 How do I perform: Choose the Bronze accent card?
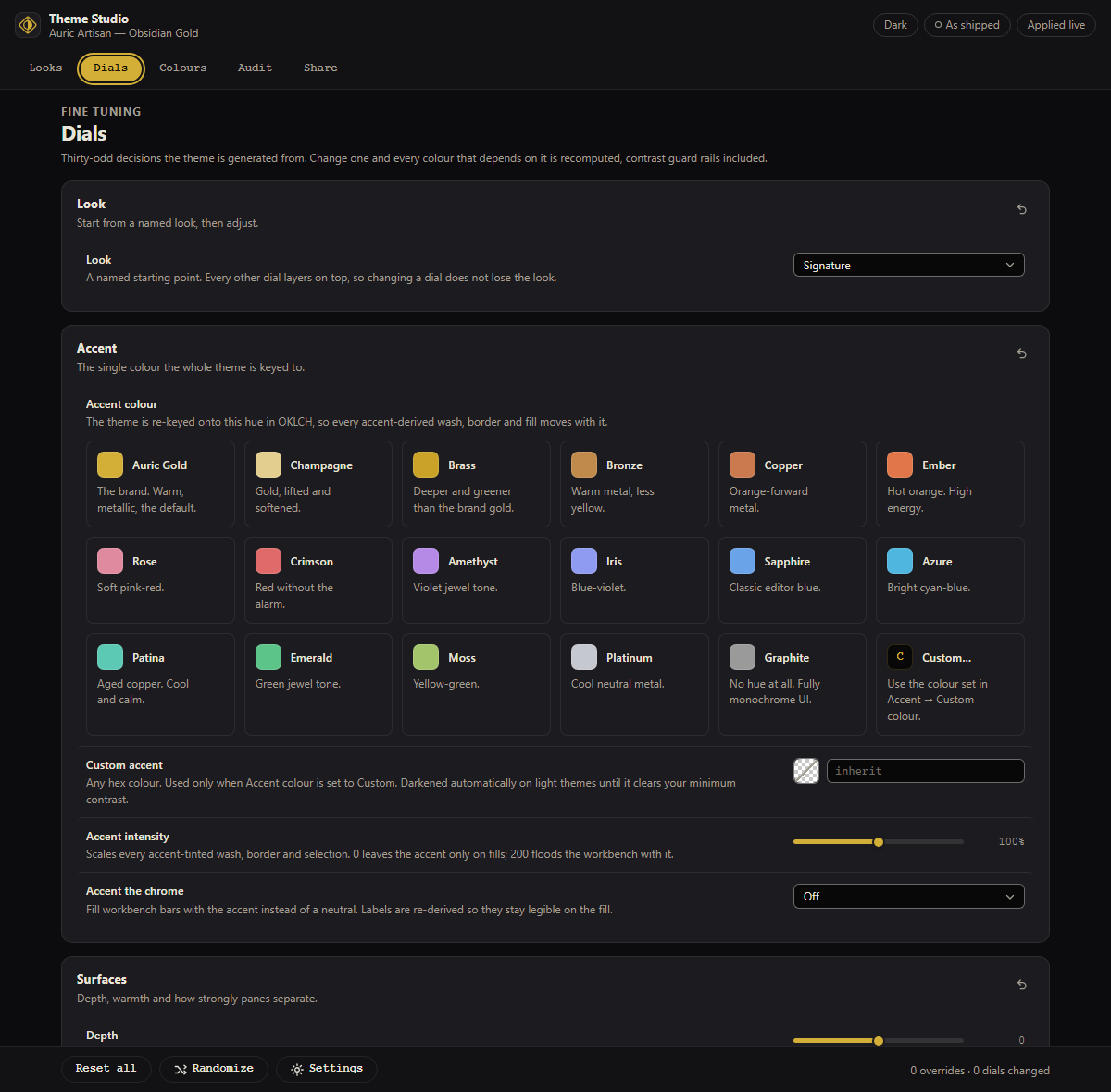point(634,484)
